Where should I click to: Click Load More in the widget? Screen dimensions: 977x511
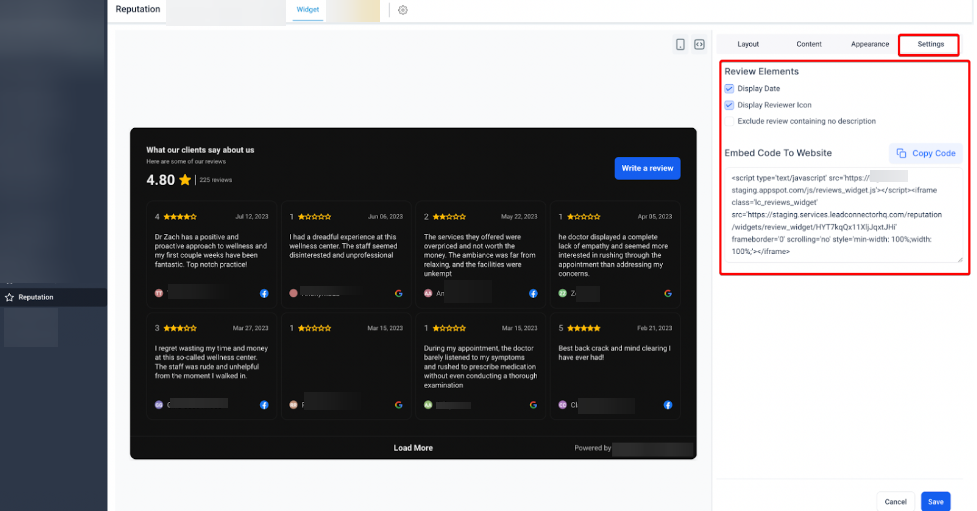tap(413, 448)
